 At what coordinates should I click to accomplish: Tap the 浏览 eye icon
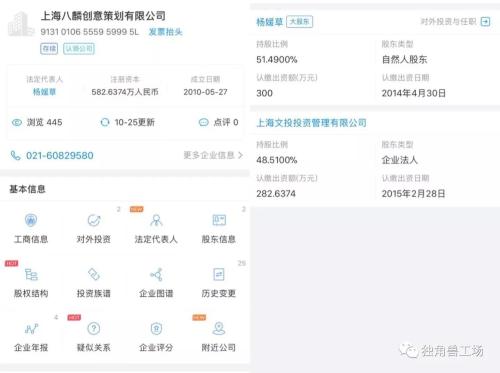(17, 122)
